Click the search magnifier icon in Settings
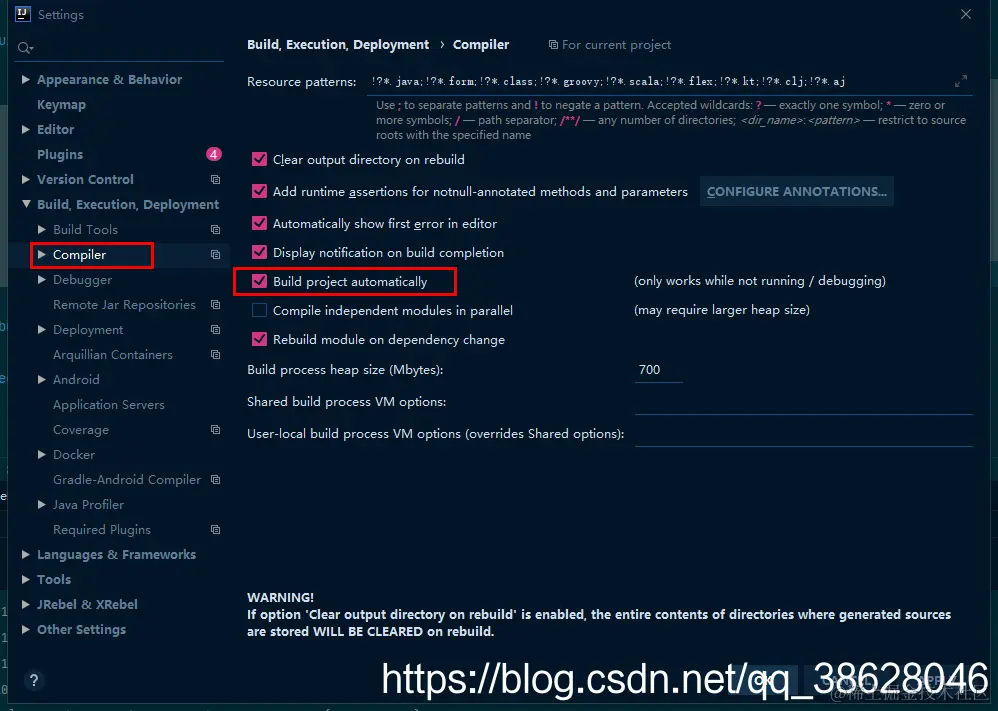Viewport: 998px width, 711px height. pyautogui.click(x=25, y=48)
